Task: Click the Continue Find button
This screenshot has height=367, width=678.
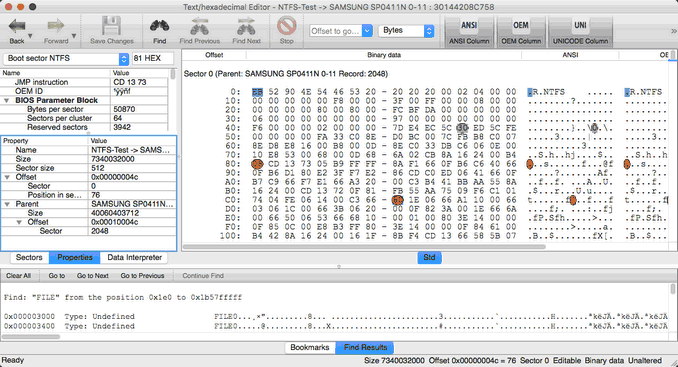Action: tap(203, 276)
